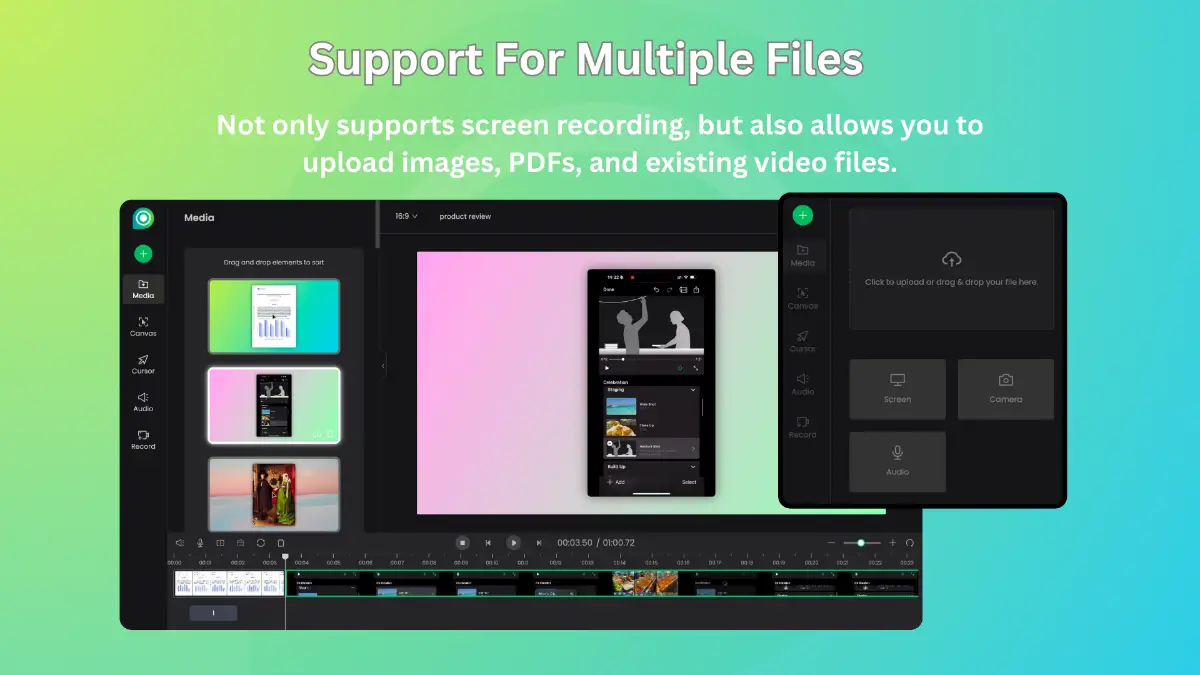Select the Media tab in left sidebar
Viewport: 1200px width, 675px height.
pos(143,289)
